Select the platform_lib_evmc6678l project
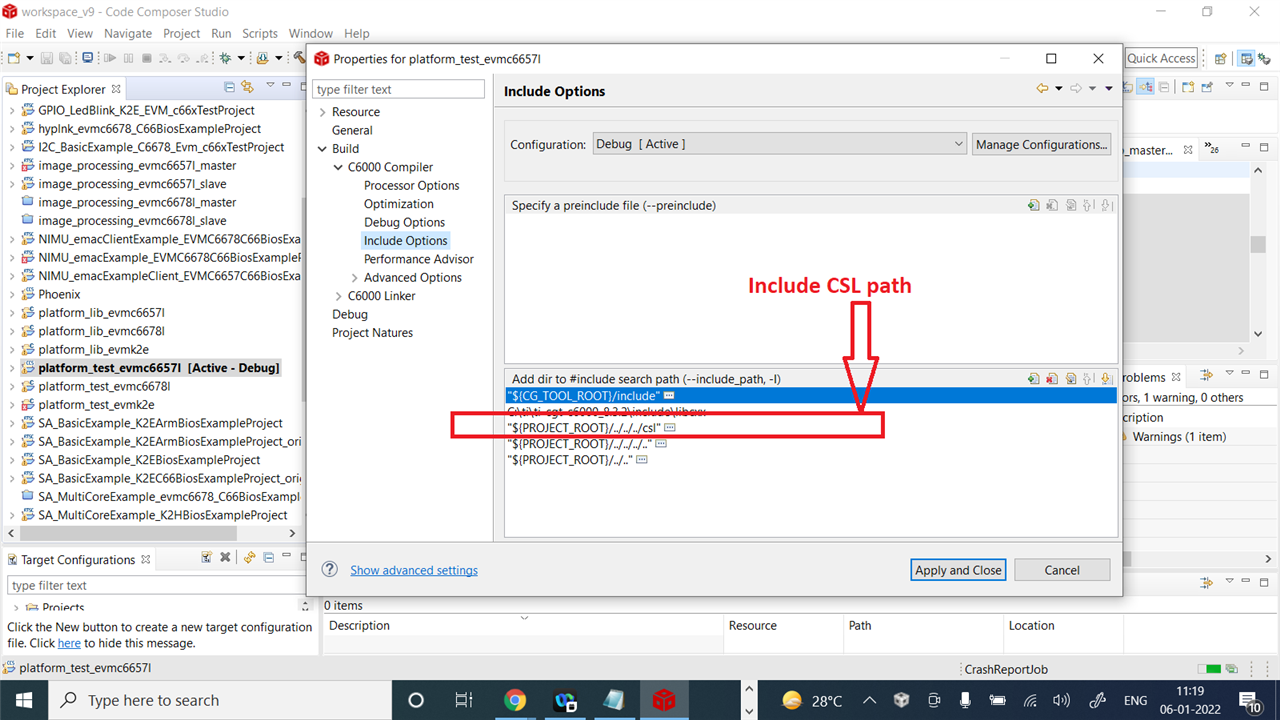Screen dimensions: 1280x720 tap(102, 331)
